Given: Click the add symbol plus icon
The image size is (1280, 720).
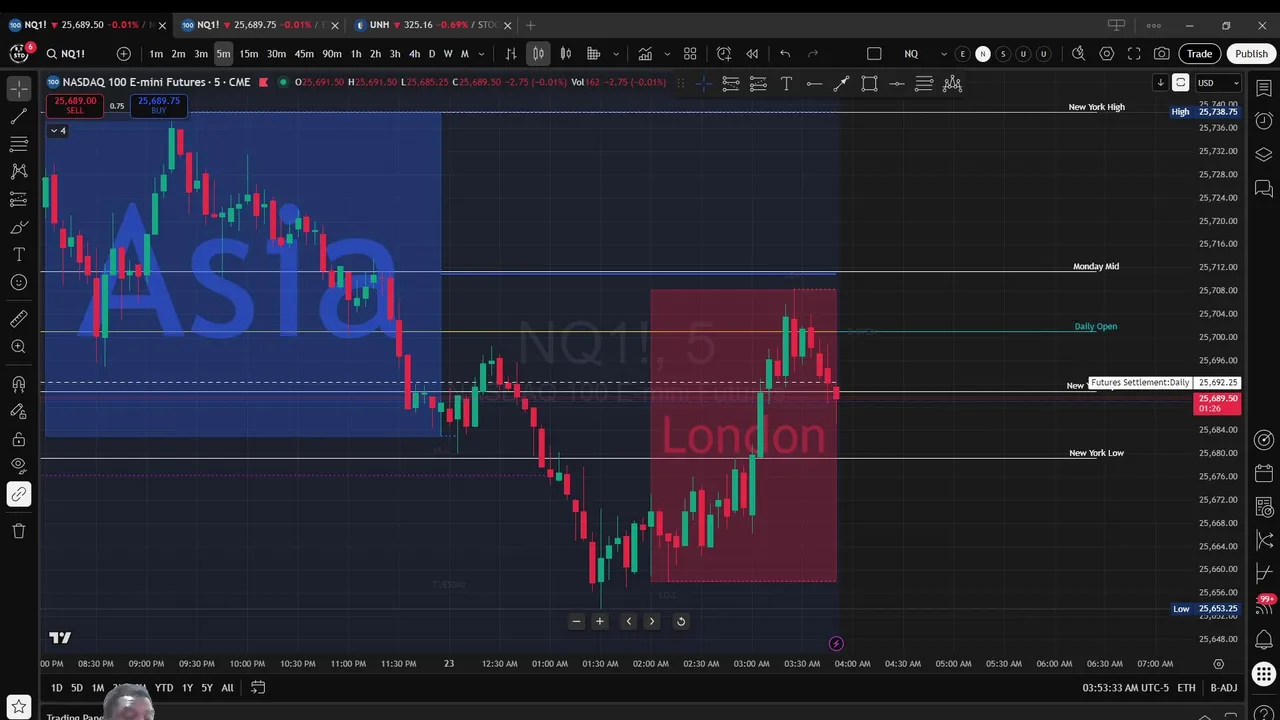Looking at the screenshot, I should (x=123, y=54).
